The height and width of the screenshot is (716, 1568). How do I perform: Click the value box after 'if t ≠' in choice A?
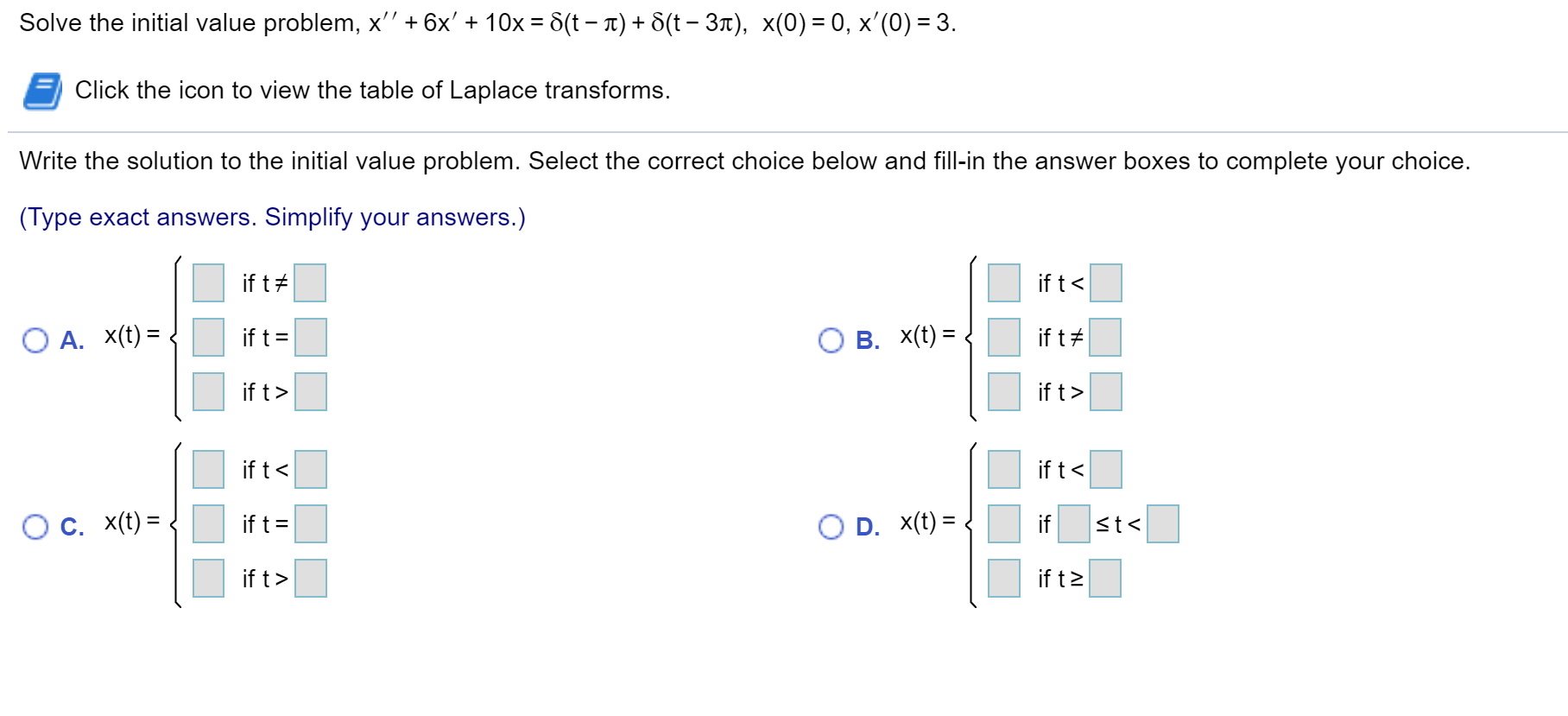(310, 282)
